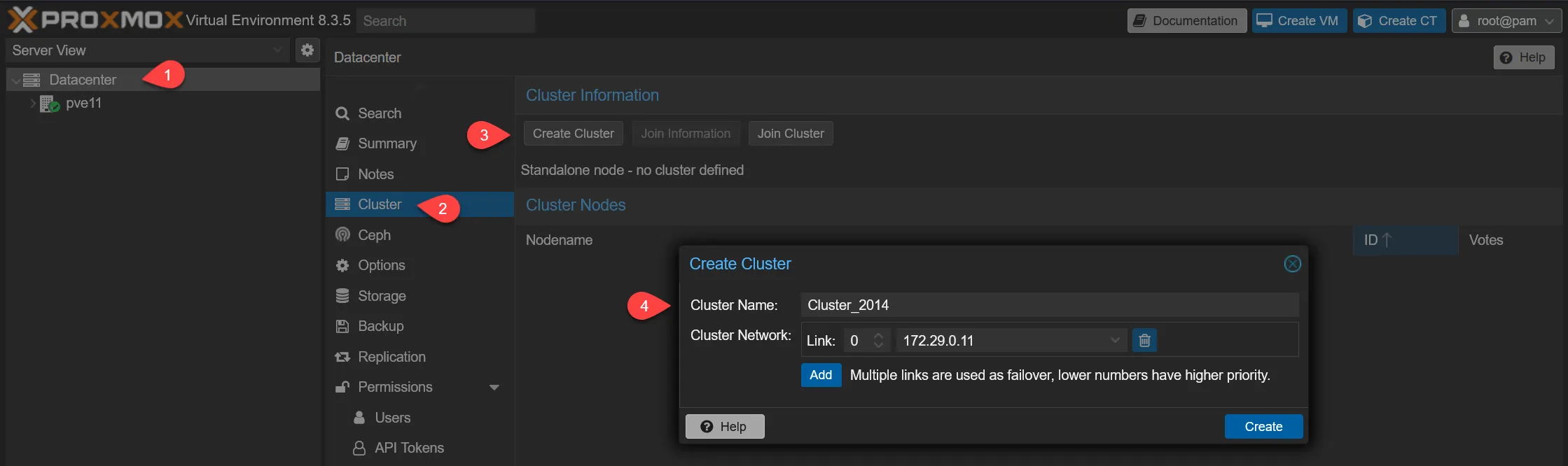Click the blue Add link button

820,375
